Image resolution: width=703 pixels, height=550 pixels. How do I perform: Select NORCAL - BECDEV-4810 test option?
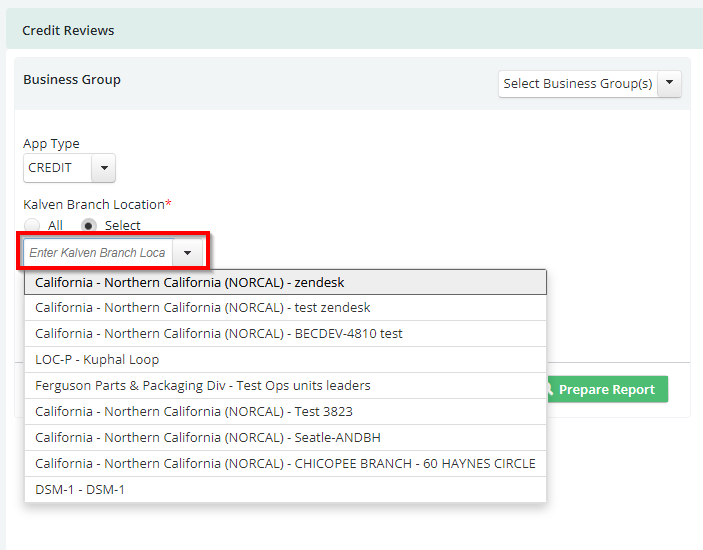[x=286, y=333]
